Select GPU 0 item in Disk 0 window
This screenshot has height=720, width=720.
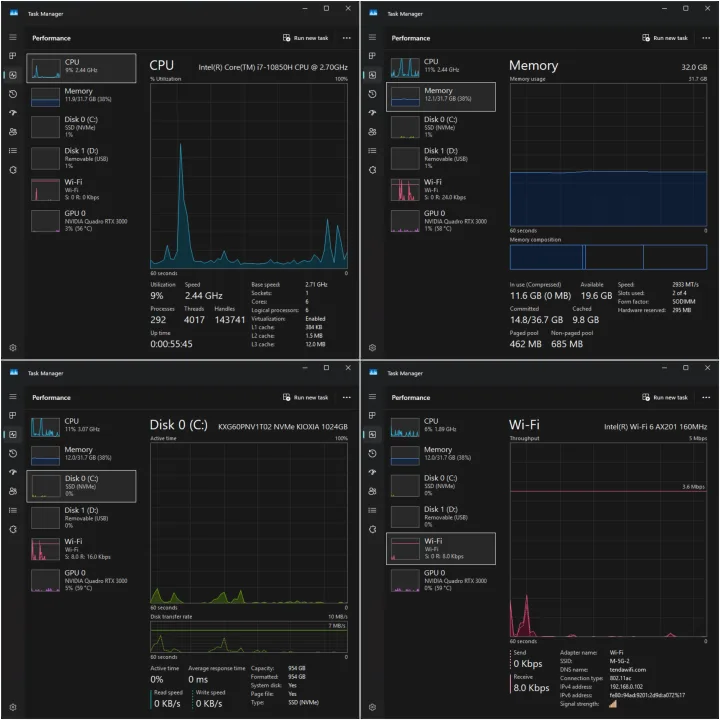pyautogui.click(x=81, y=580)
